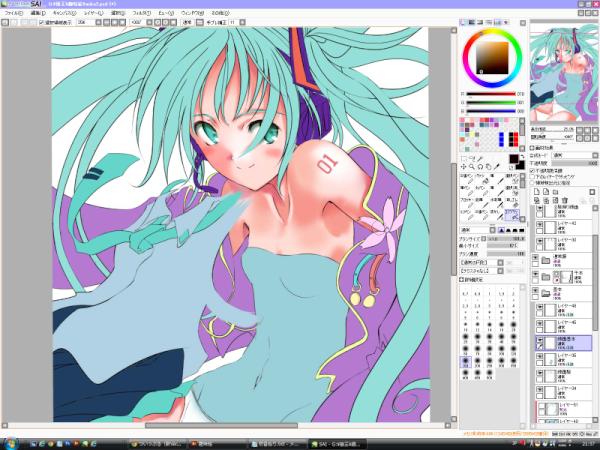Screen dimensions: 600x450
Task: Swap foreground and background colors
Action: click(x=522, y=157)
